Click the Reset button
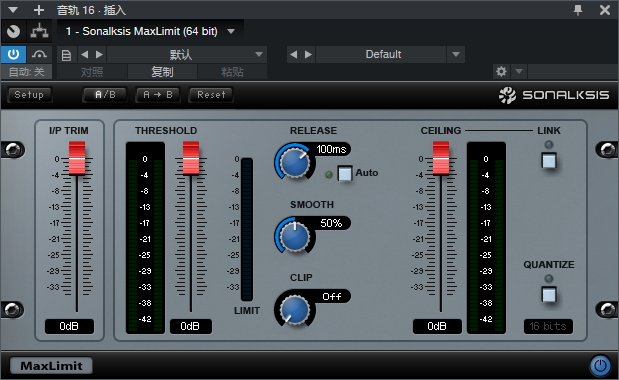Screen dimensions: 619x380 pos(211,95)
